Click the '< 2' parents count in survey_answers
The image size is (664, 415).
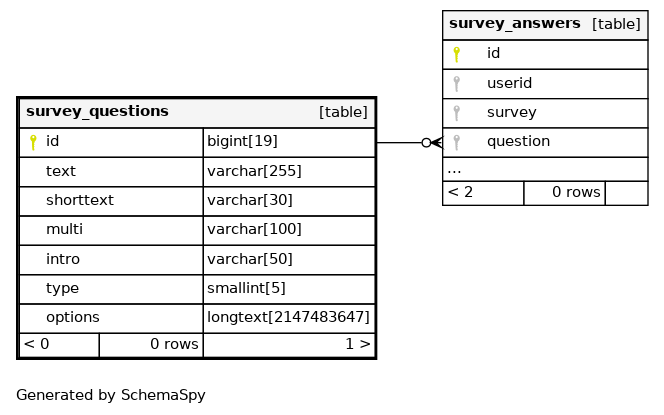[460, 192]
